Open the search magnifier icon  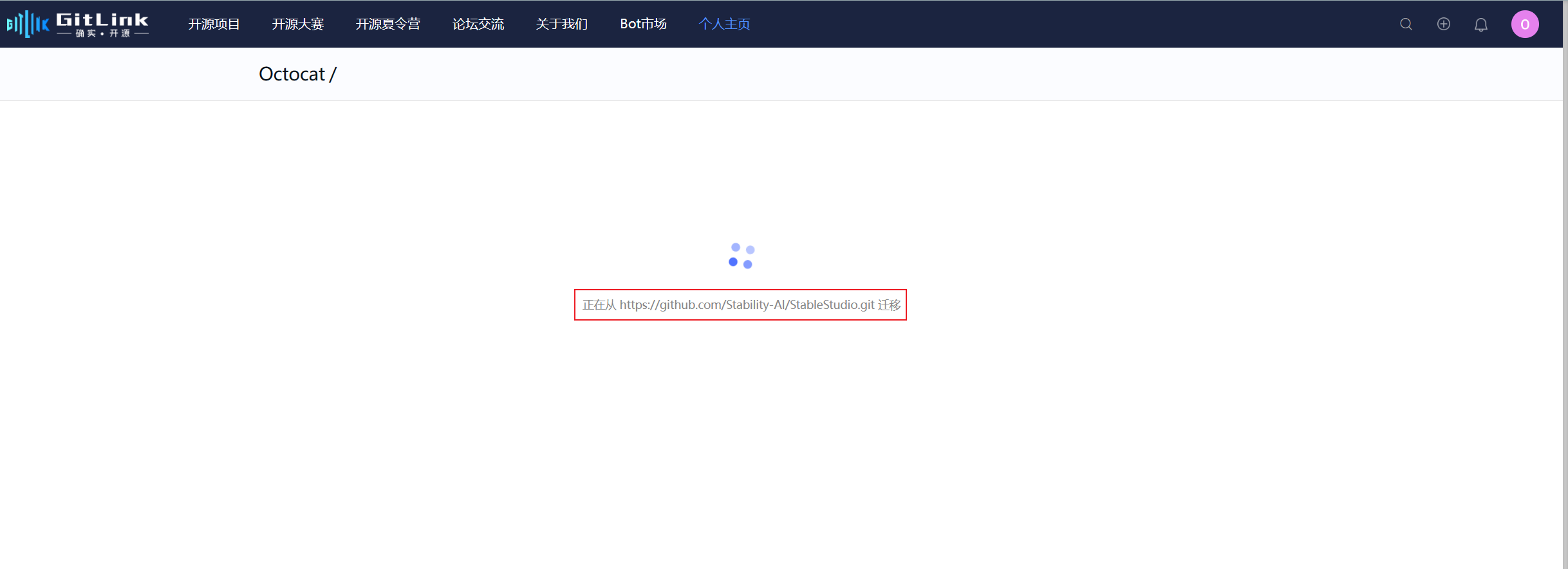point(1406,24)
